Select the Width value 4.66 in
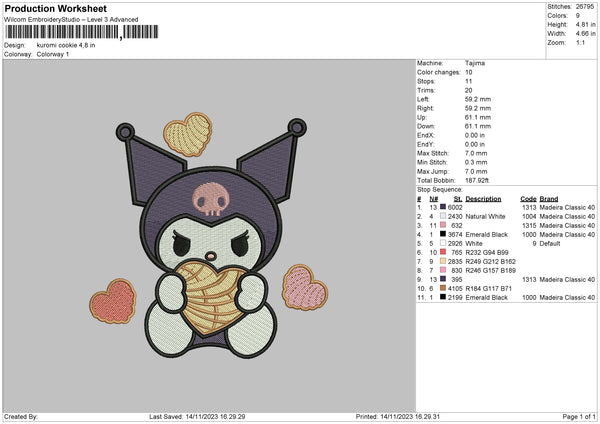600x424 pixels. click(x=585, y=34)
